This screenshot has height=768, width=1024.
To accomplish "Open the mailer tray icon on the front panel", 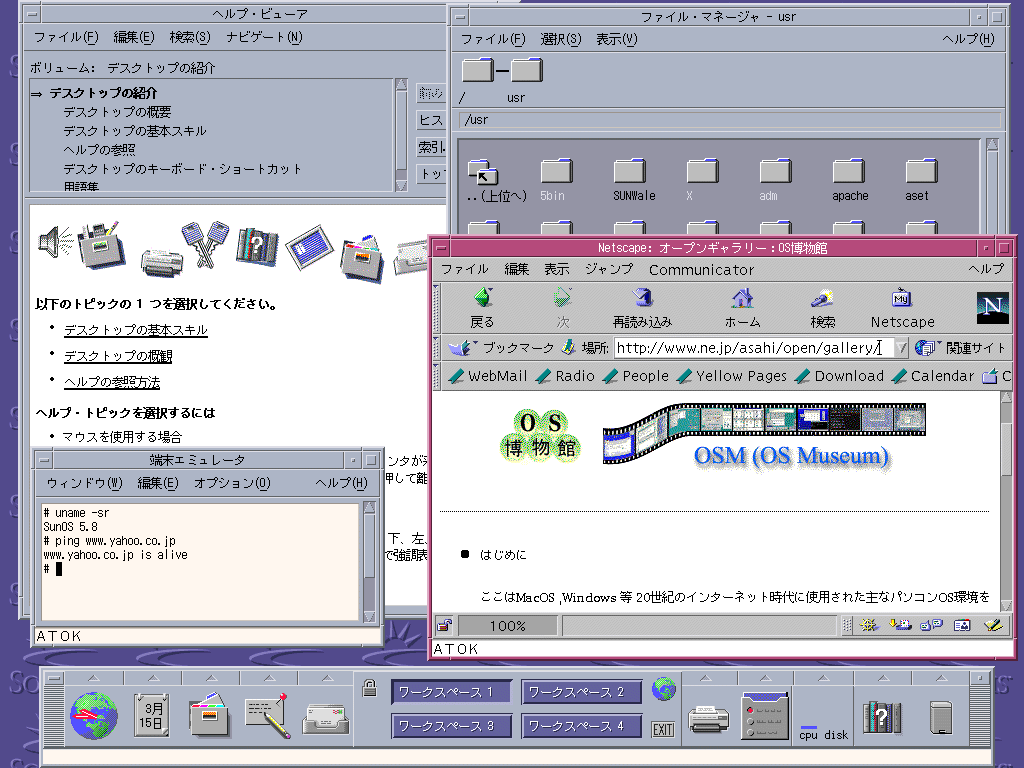I will pyautogui.click(x=325, y=718).
